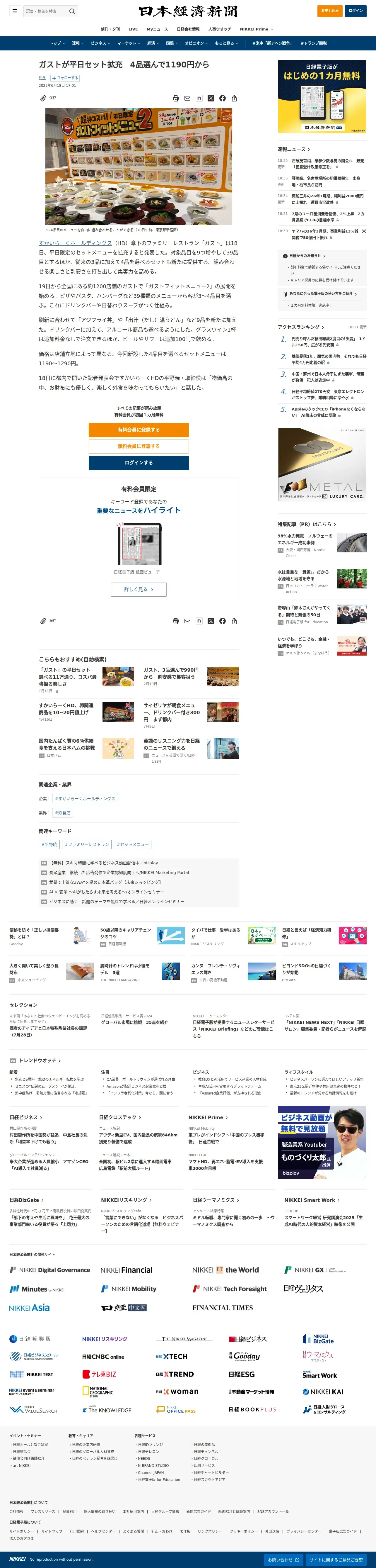Click the top Facebook share icon
The height and width of the screenshot is (1568, 376).
(x=223, y=98)
